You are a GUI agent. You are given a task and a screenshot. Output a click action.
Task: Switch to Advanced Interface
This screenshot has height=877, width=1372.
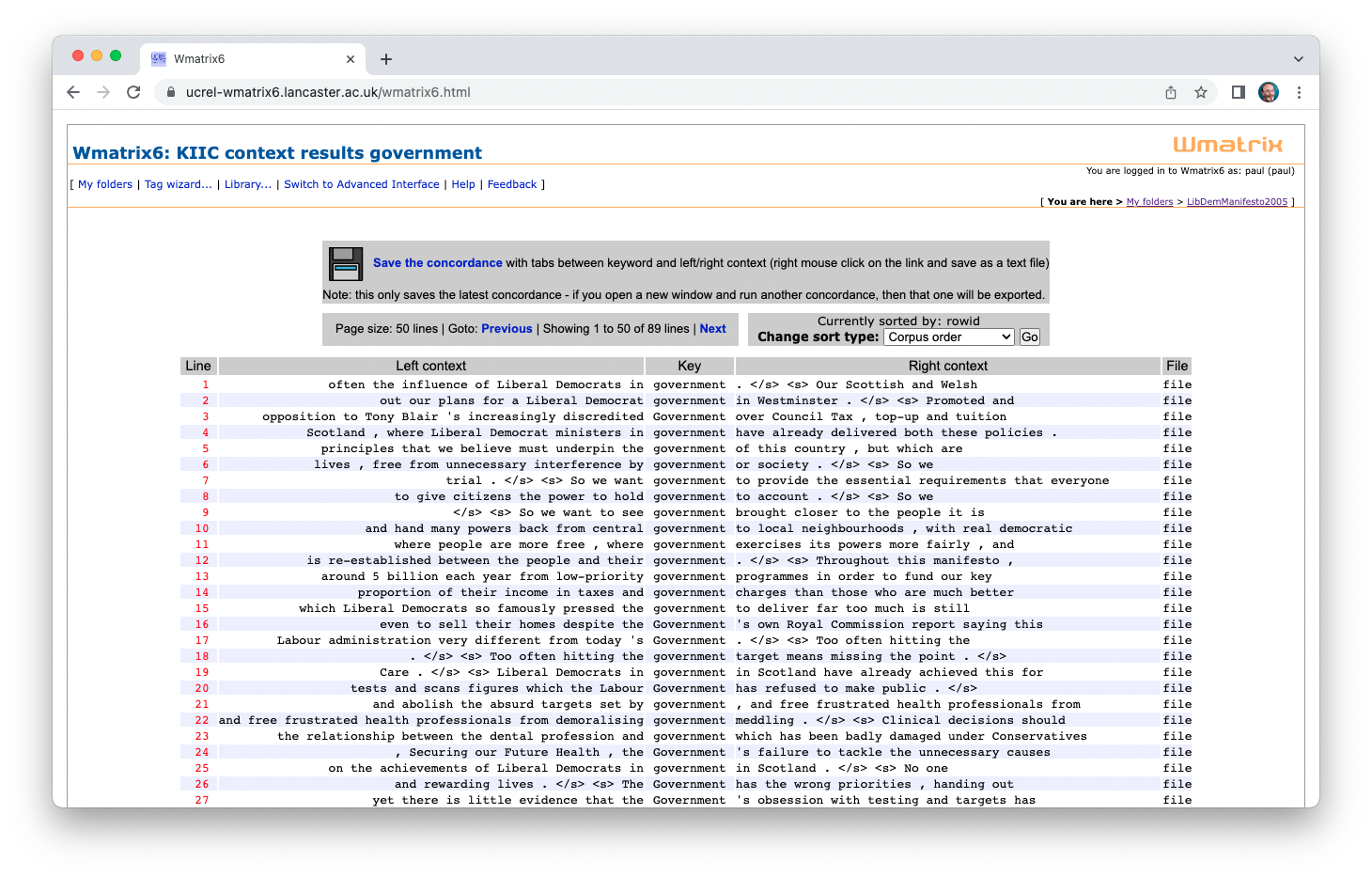(361, 184)
